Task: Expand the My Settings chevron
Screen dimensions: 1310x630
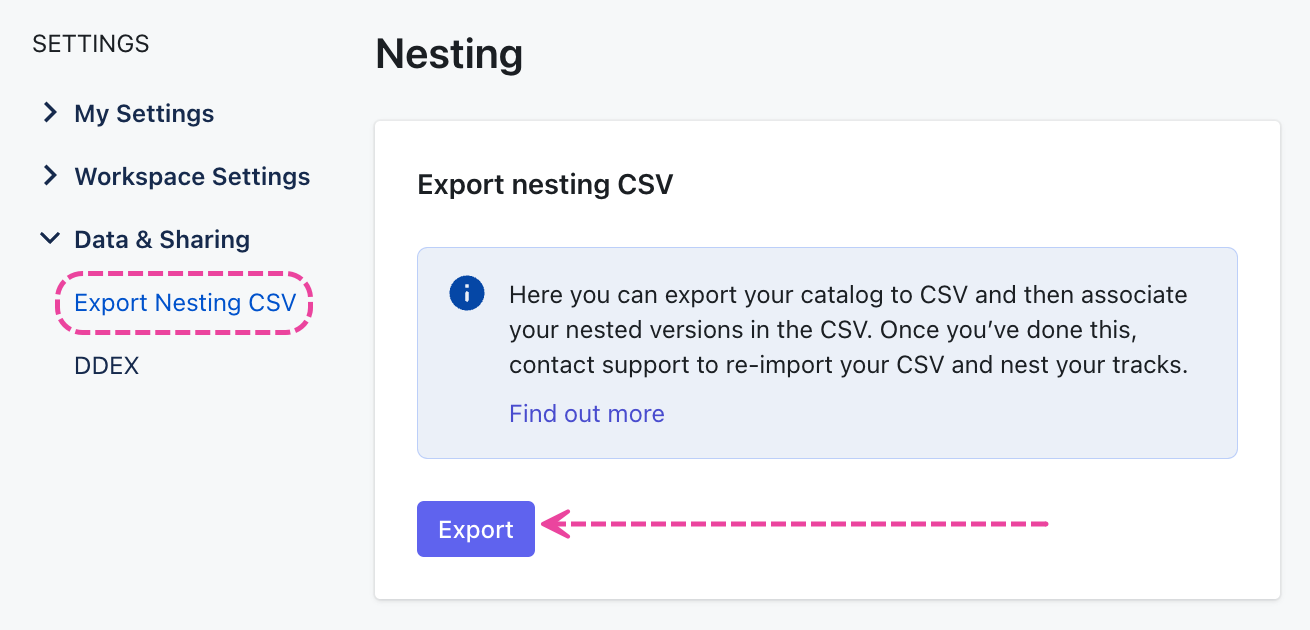Action: click(49, 113)
